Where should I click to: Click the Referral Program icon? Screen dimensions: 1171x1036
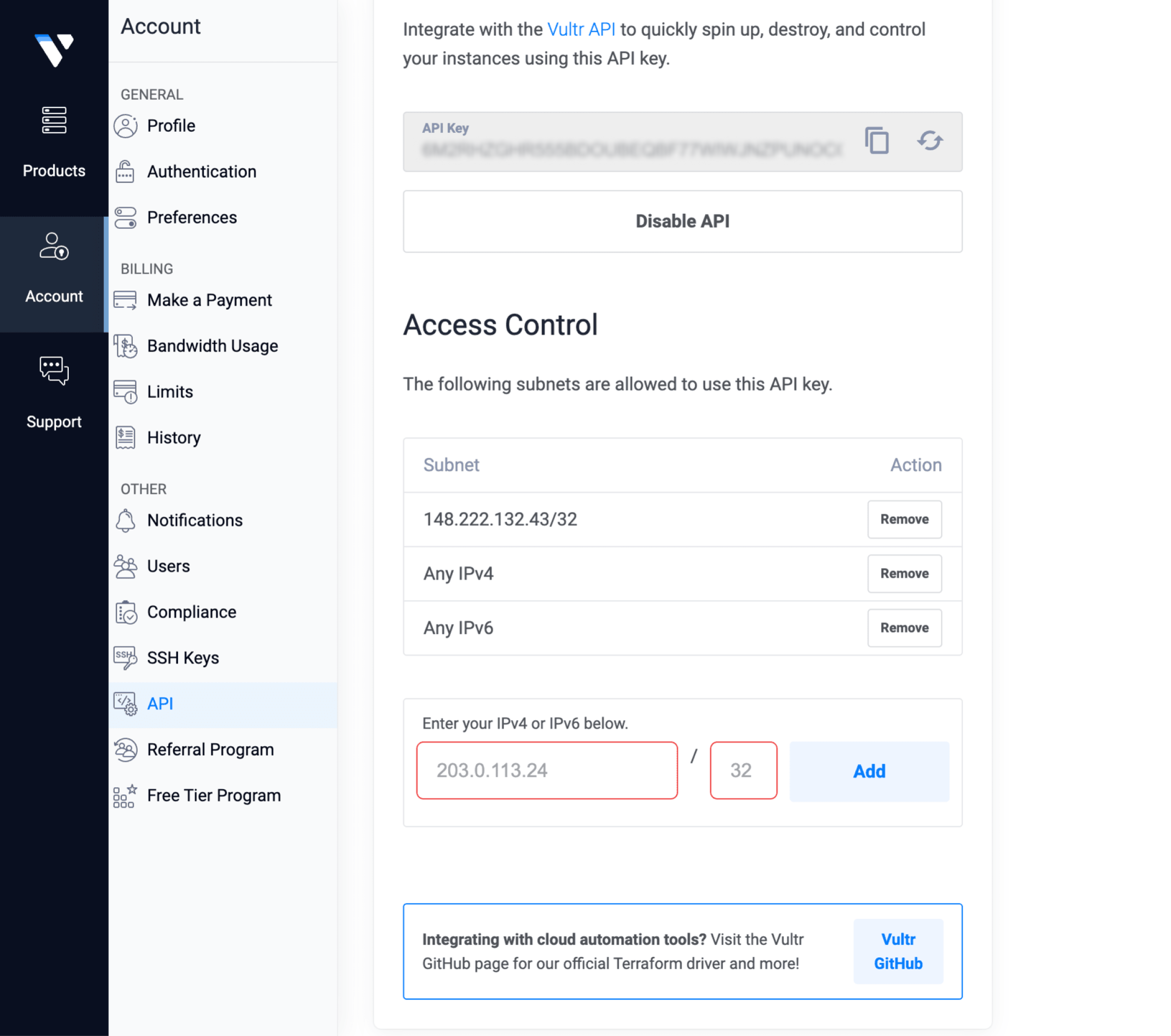coord(127,749)
